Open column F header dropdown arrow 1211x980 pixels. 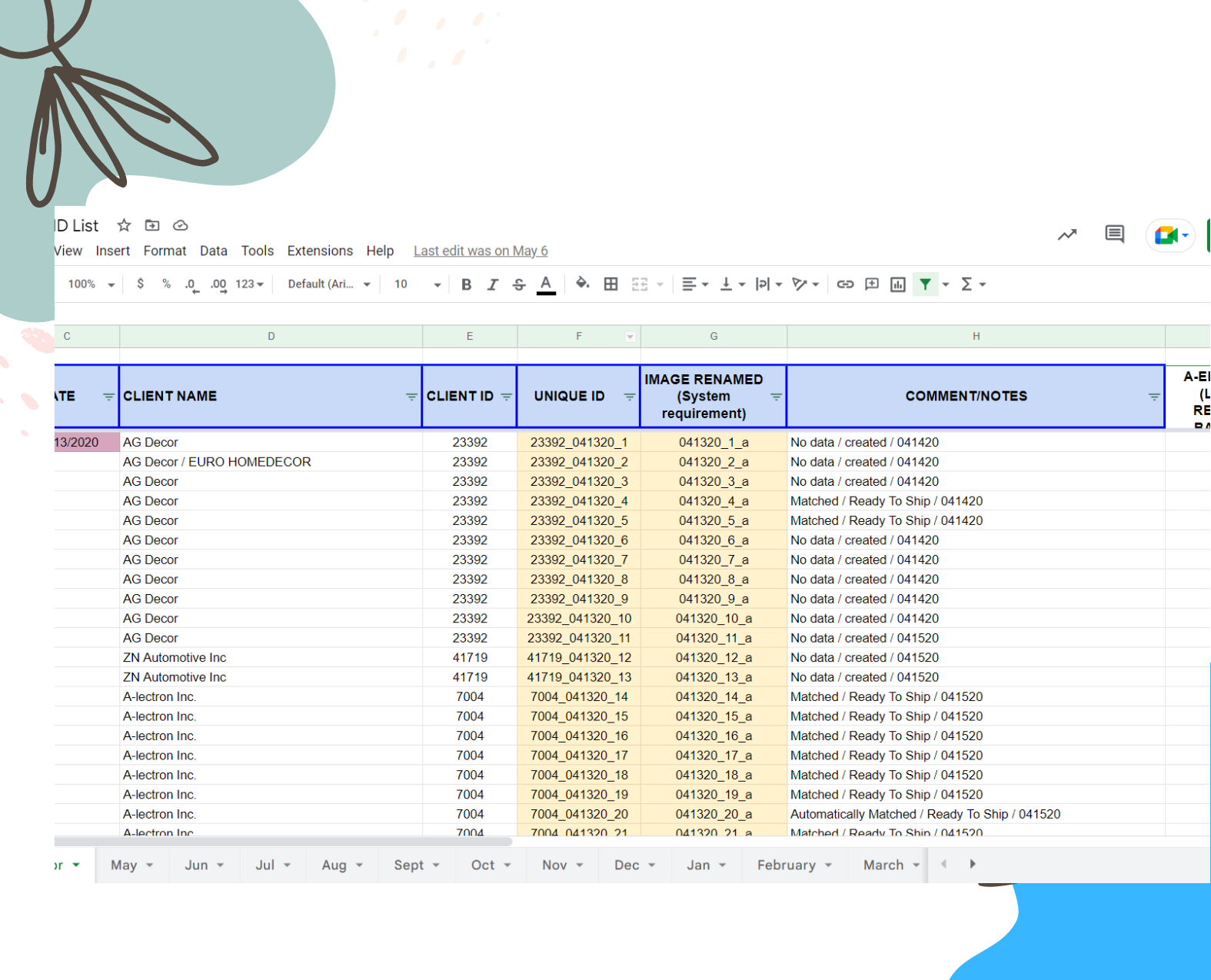pos(630,337)
